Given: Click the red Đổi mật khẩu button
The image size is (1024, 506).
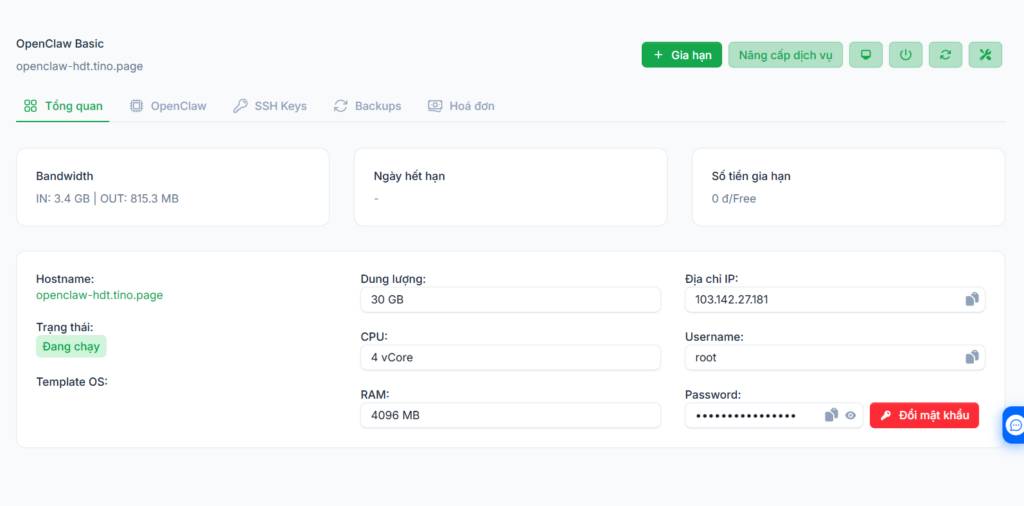Looking at the screenshot, I should (924, 415).
